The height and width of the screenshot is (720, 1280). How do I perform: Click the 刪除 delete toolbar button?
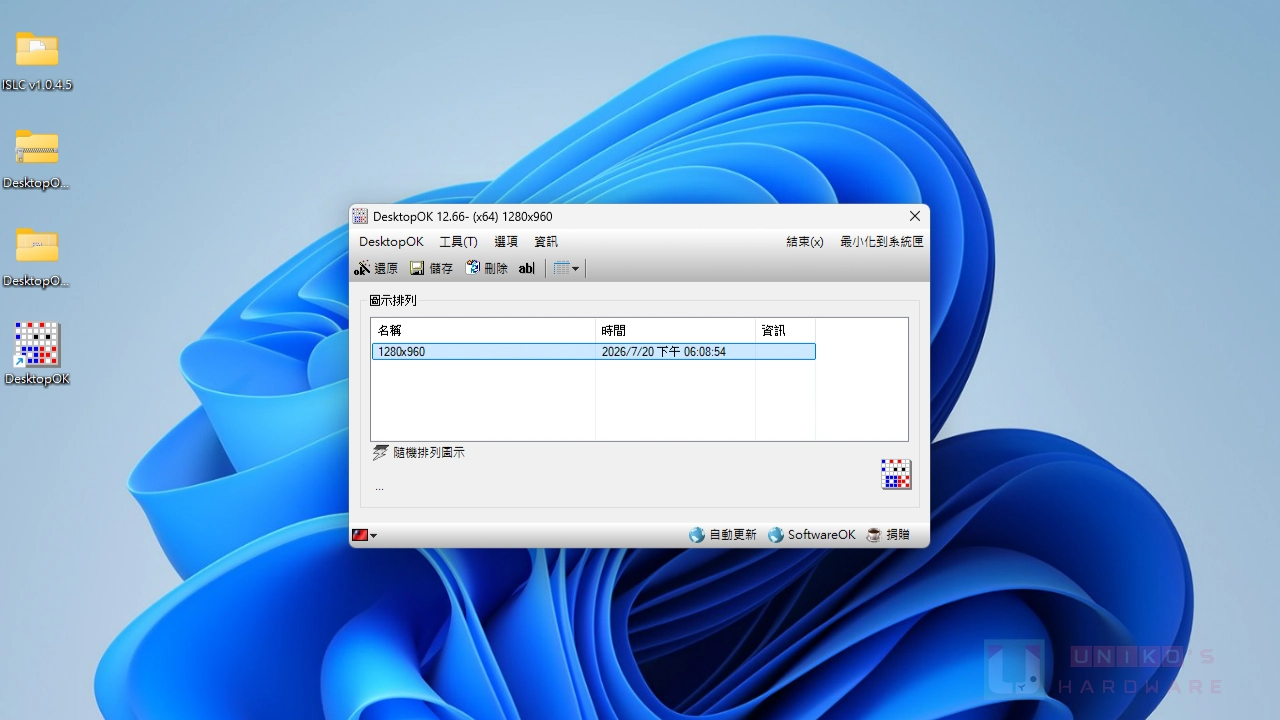(x=487, y=268)
